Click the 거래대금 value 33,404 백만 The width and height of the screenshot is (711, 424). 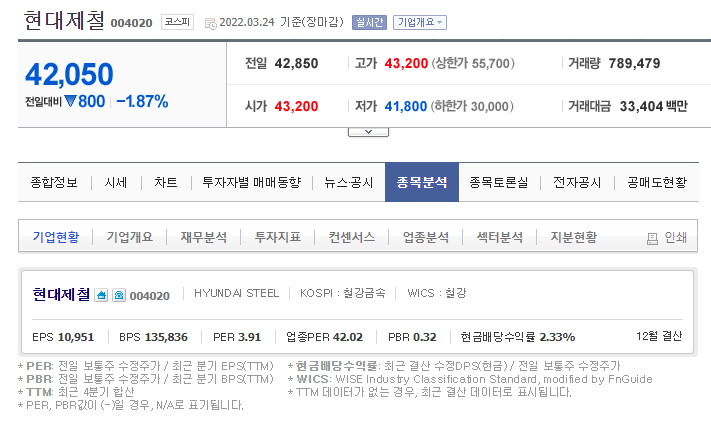654,107
